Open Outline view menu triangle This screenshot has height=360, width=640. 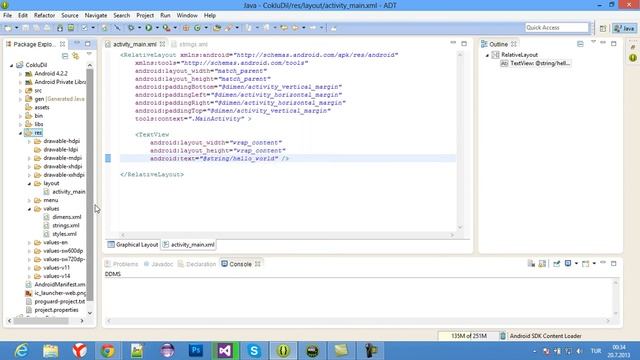point(593,42)
